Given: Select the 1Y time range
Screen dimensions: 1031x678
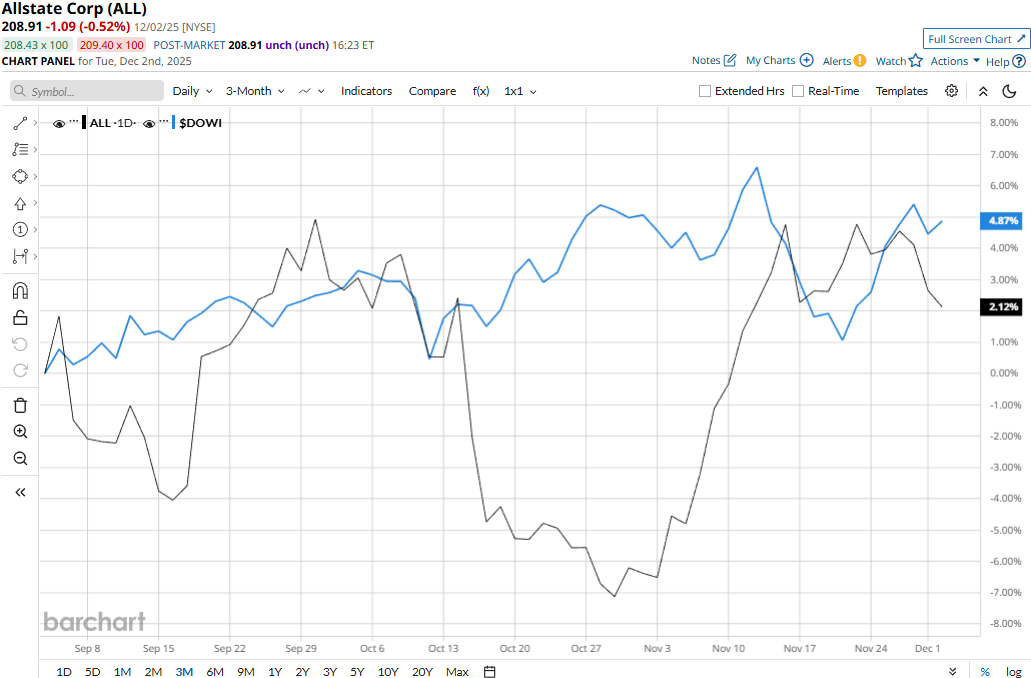Looking at the screenshot, I should (x=275, y=671).
